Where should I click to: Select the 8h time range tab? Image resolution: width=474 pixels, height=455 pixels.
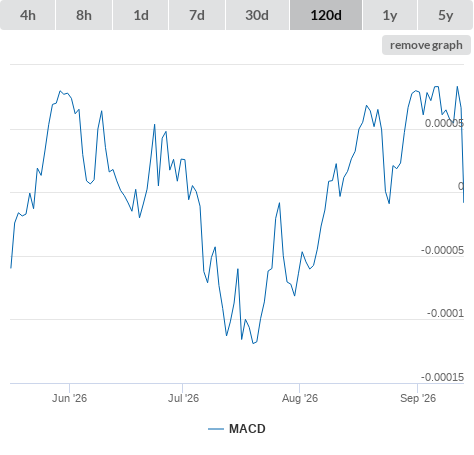coord(84,15)
